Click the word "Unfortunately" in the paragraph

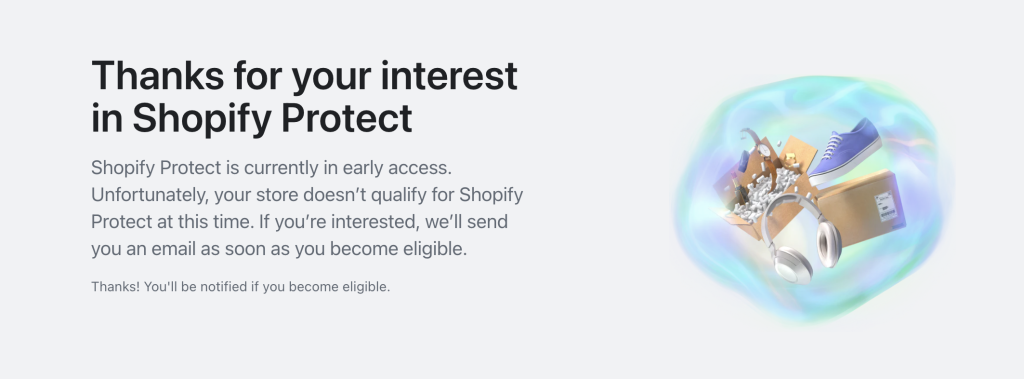(x=150, y=195)
